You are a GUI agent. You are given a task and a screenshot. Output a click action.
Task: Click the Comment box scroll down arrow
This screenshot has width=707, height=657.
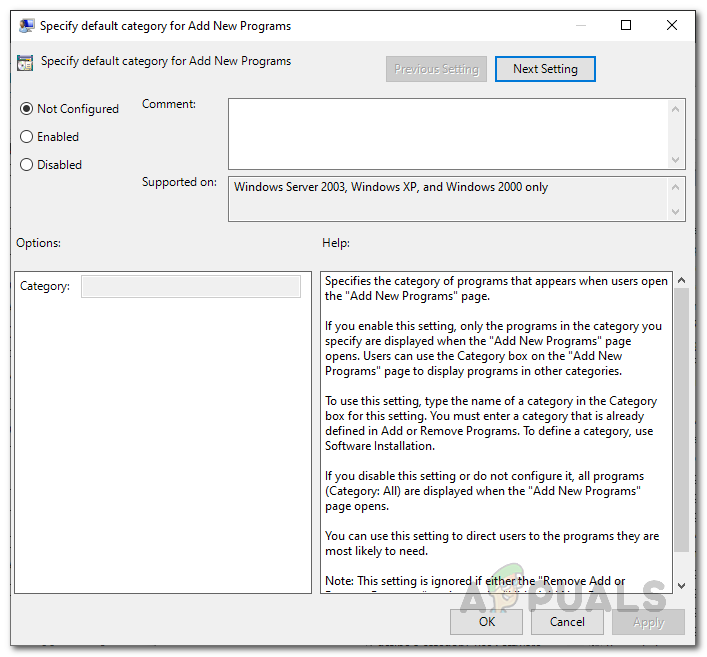(675, 160)
